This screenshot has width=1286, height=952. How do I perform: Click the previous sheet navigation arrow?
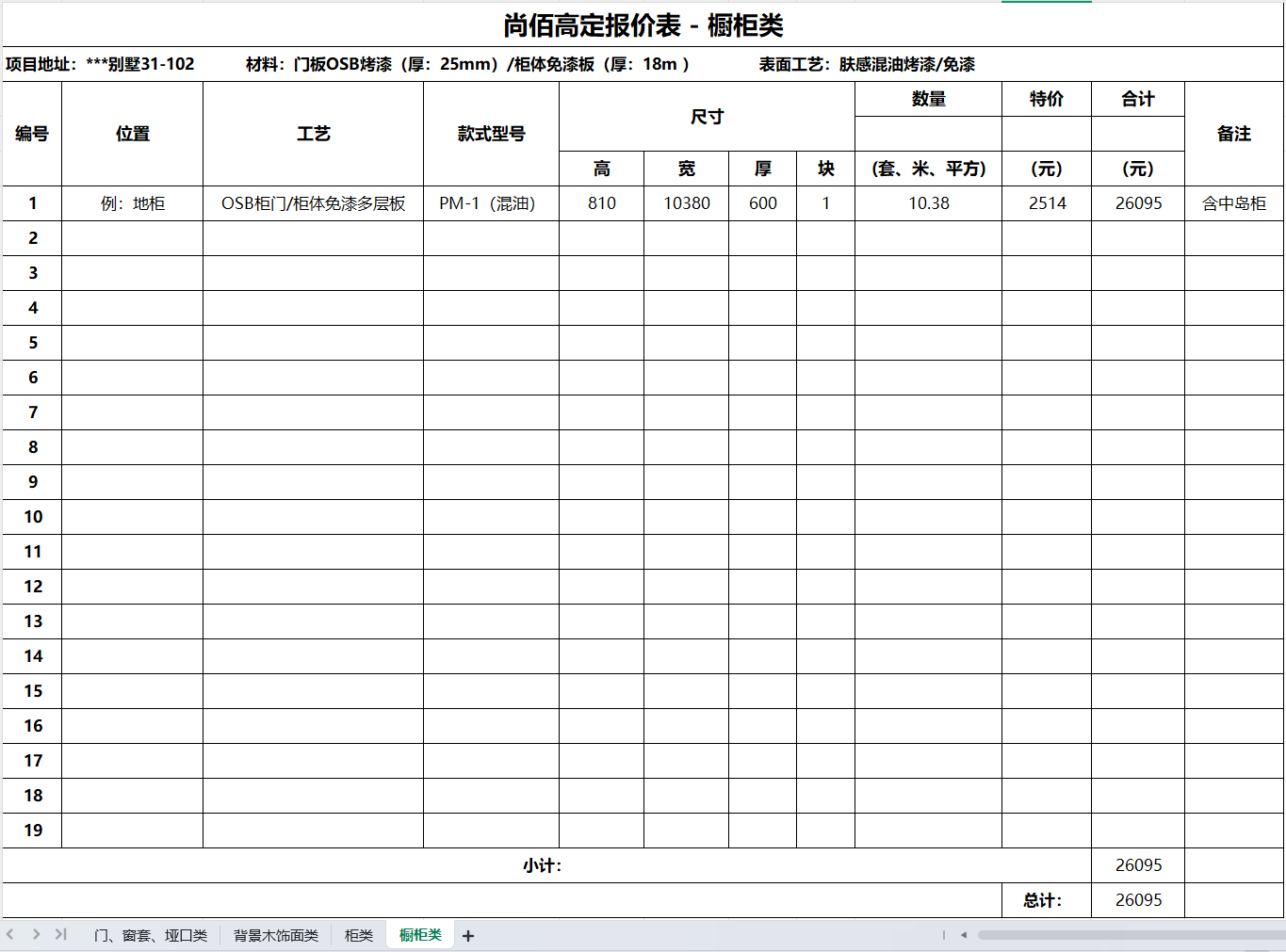coord(10,934)
